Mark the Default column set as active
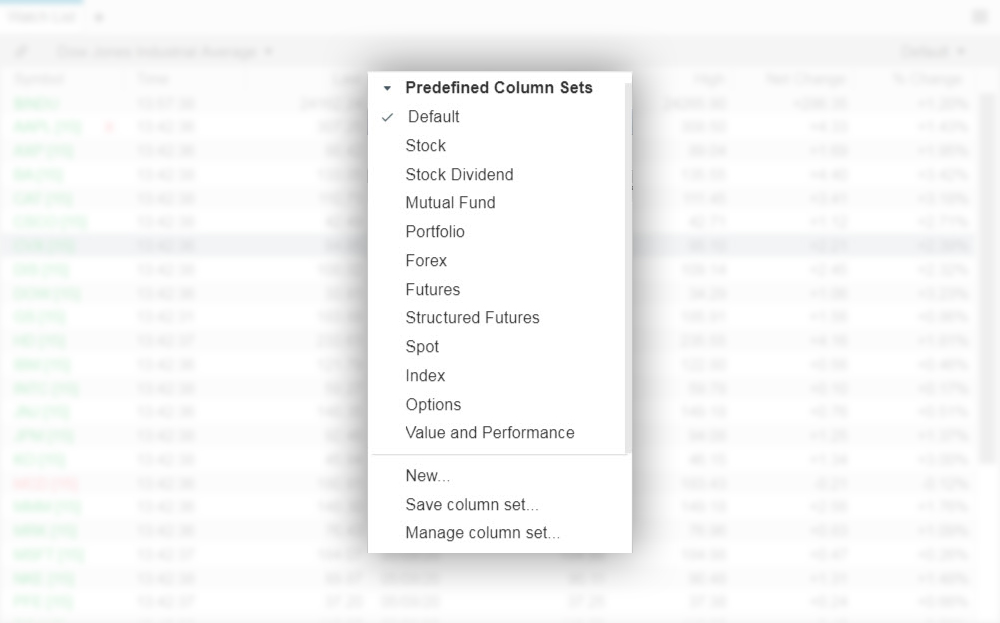 [433, 117]
